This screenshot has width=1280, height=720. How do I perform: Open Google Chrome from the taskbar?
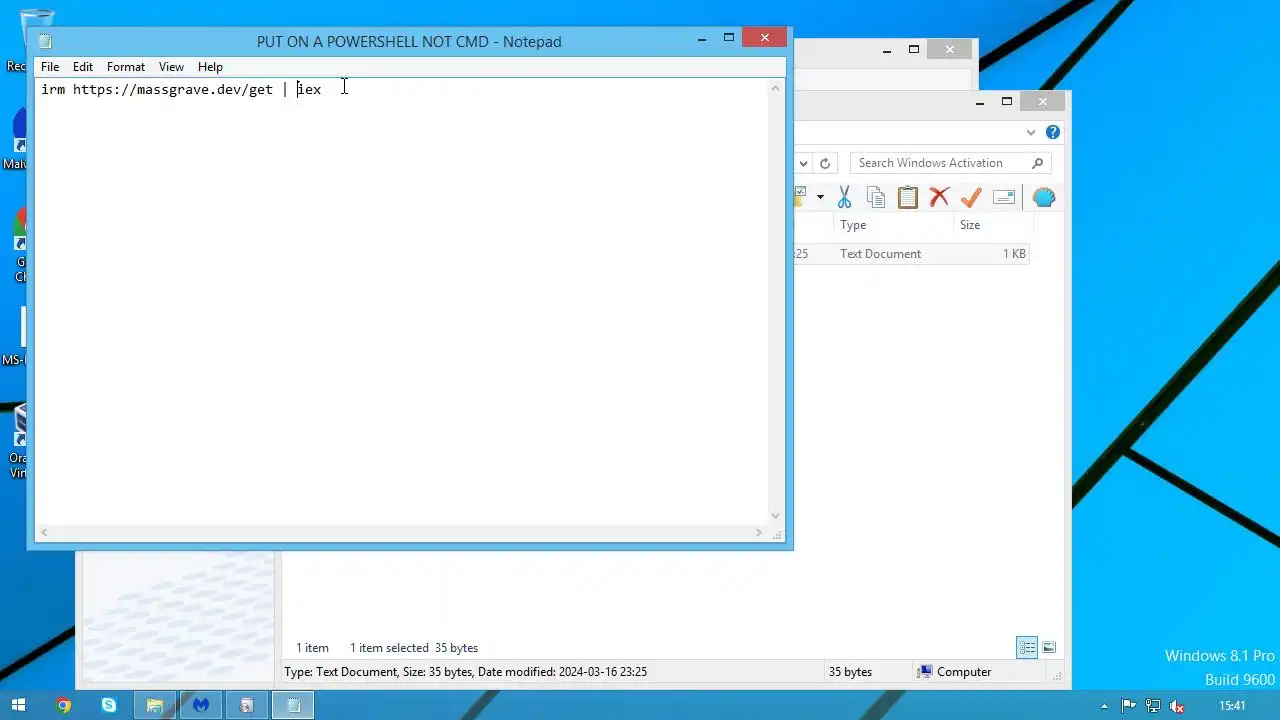[x=63, y=705]
